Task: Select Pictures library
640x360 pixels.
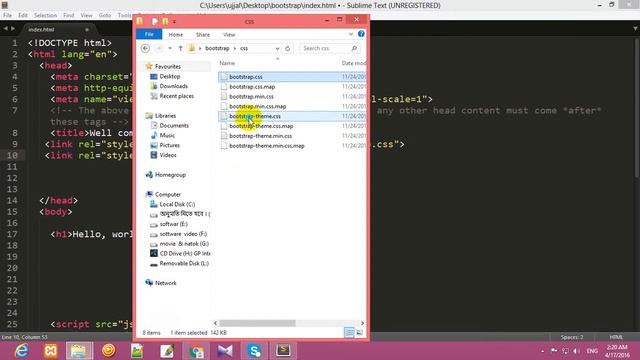Action: pyautogui.click(x=169, y=145)
